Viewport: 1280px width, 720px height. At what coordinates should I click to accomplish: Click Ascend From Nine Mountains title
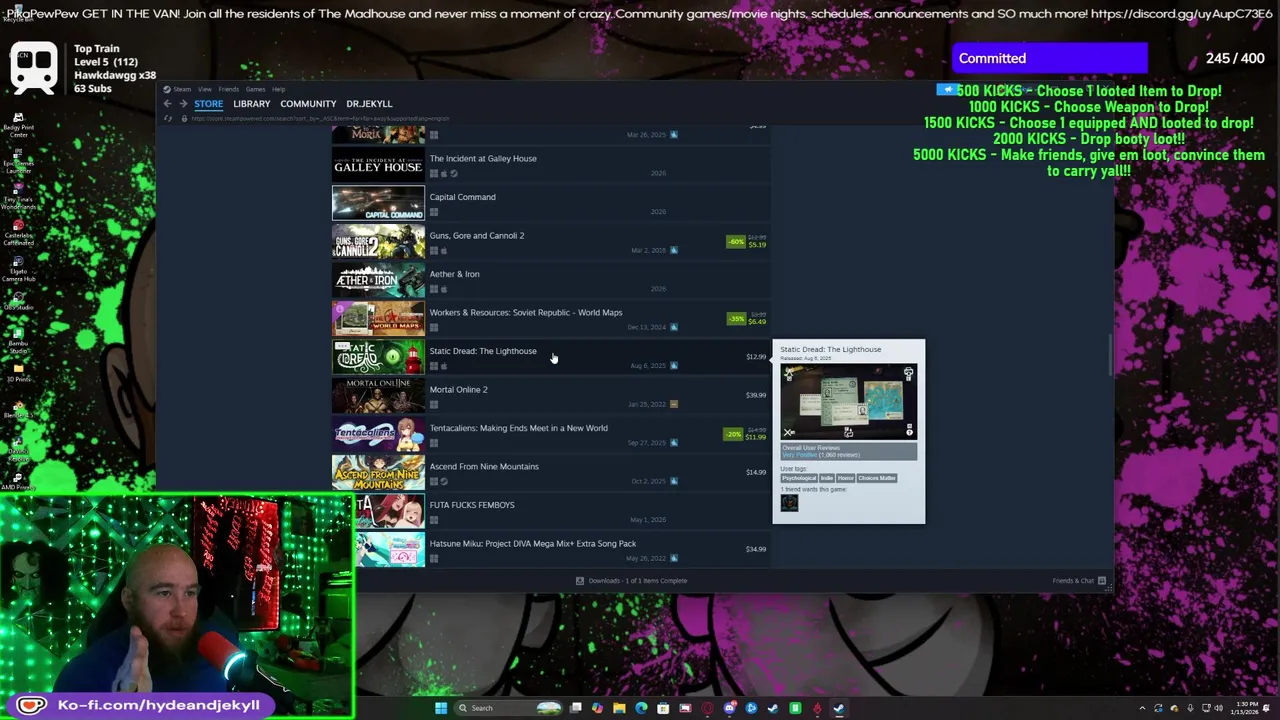(484, 467)
